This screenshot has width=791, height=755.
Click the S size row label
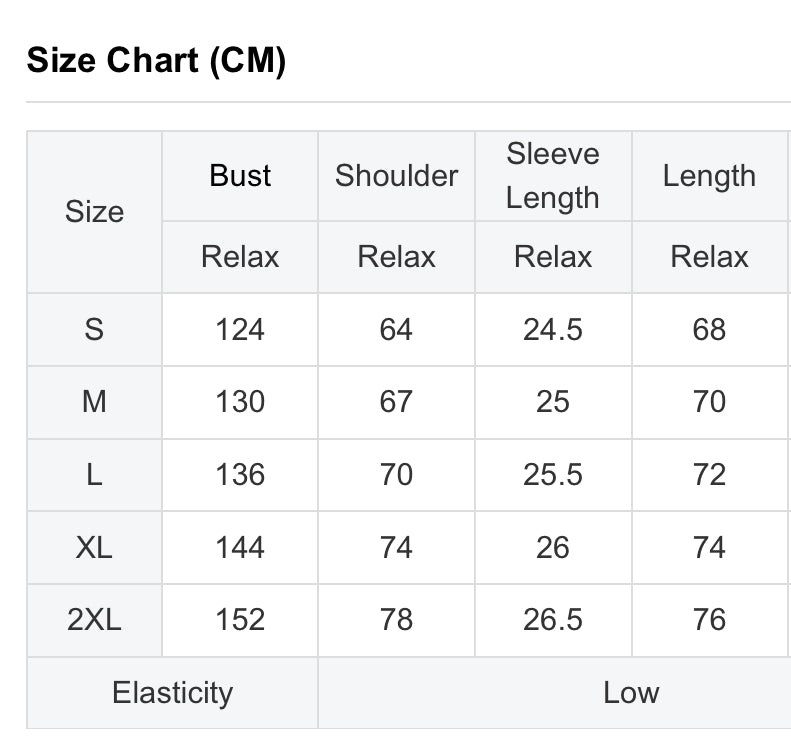[x=94, y=329]
